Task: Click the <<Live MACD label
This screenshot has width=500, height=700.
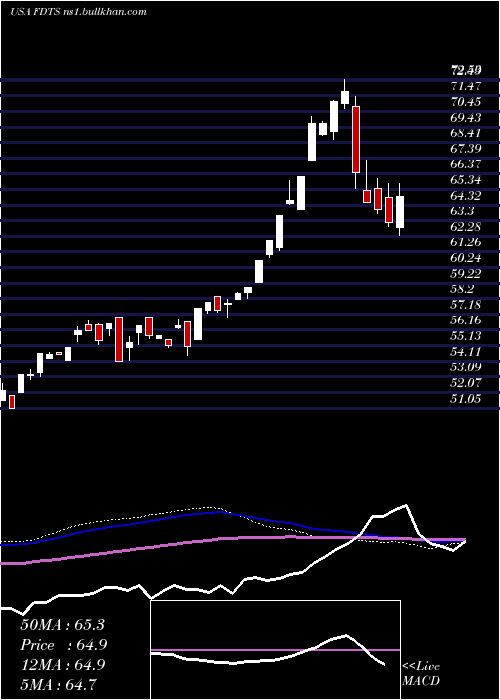Action: (x=421, y=674)
